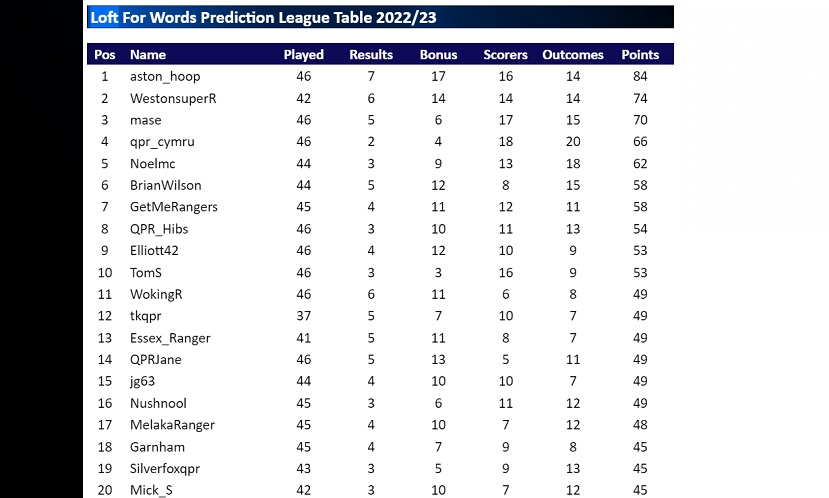Click the WestonsuperR player name
This screenshot has height=498, width=829.
coord(173,98)
